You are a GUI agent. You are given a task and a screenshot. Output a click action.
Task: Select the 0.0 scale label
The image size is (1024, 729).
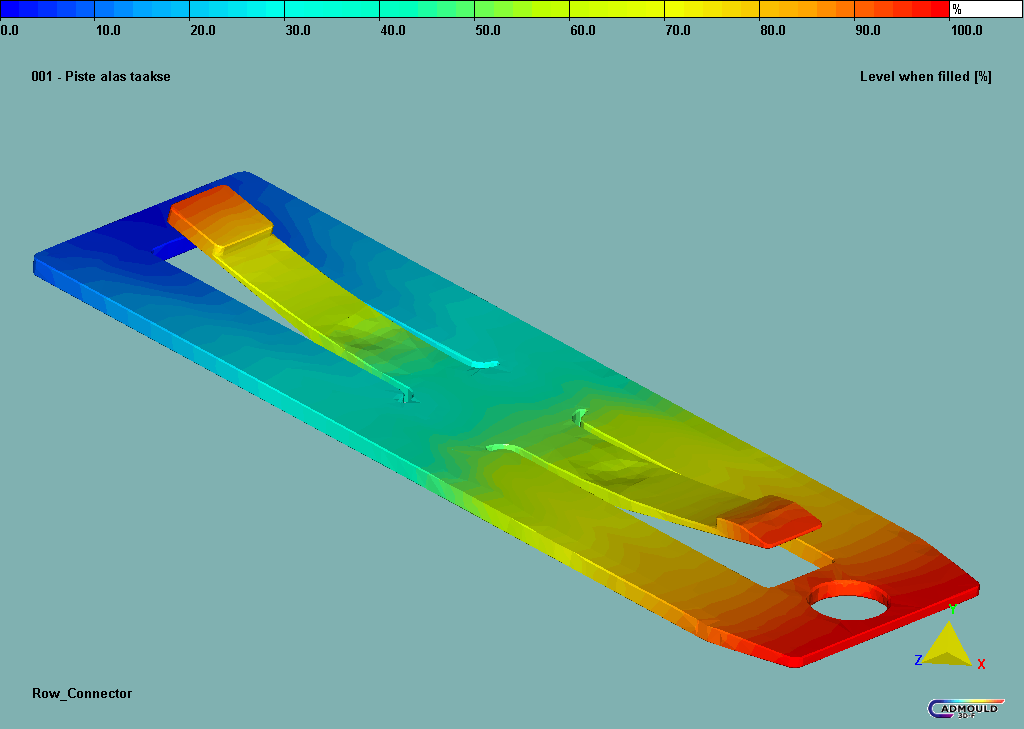(x=9, y=30)
